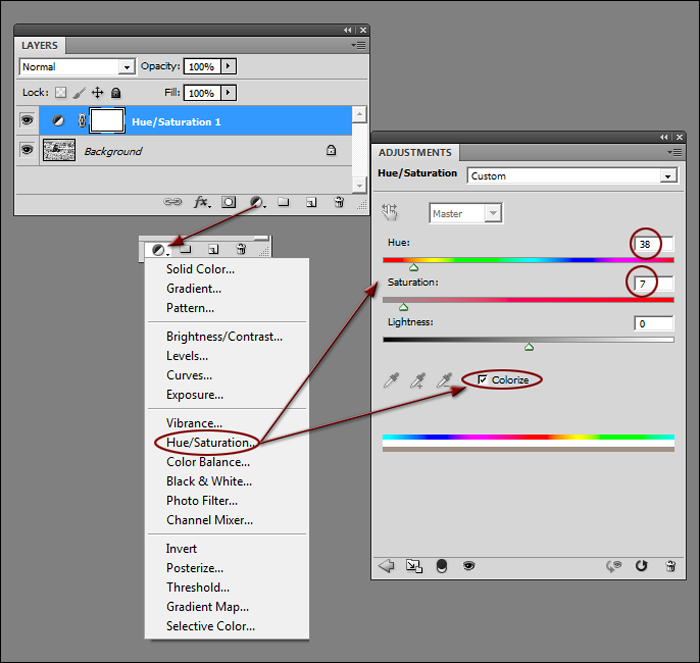Click Background layer thumbnail

click(x=59, y=150)
